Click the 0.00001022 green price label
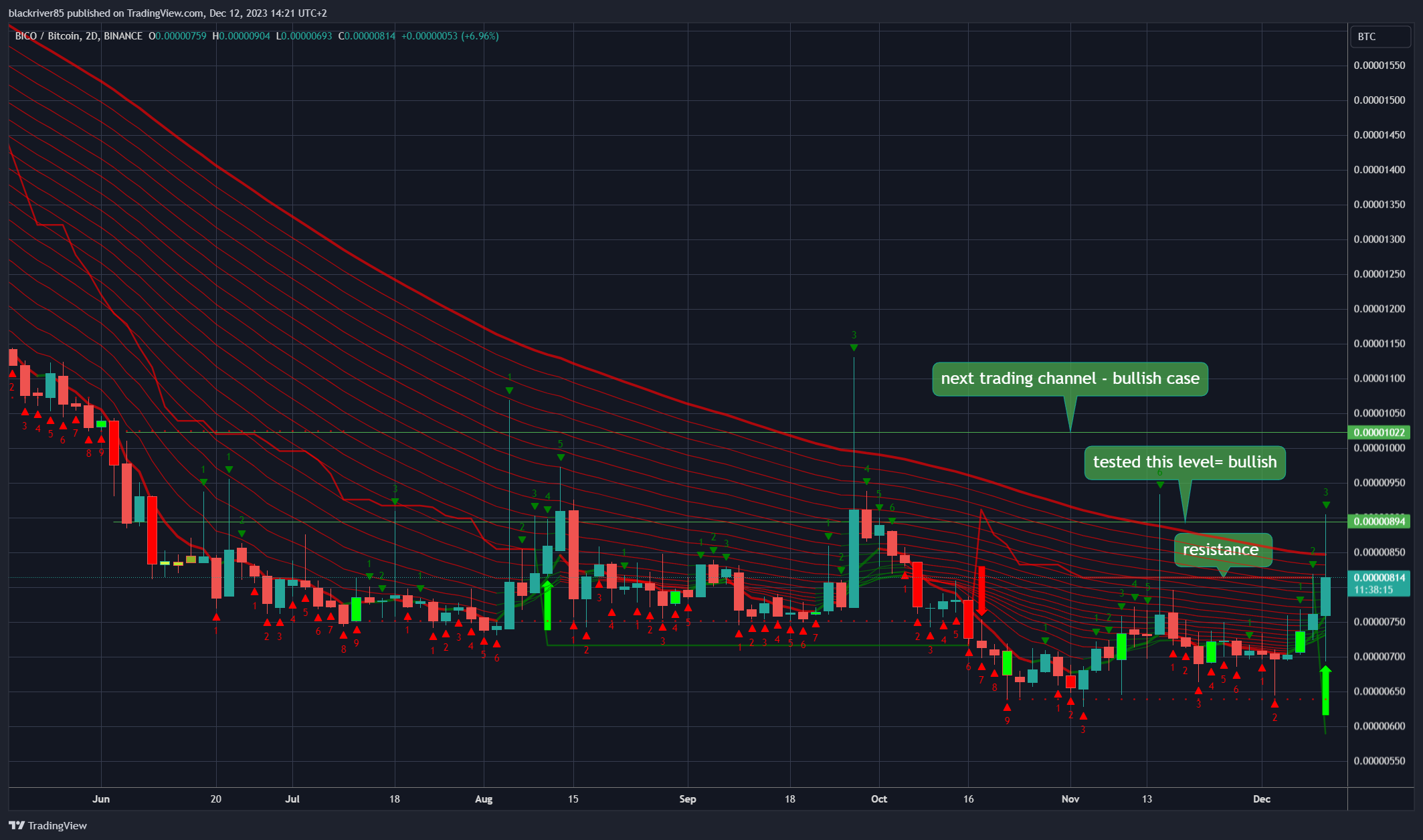The height and width of the screenshot is (840, 1423). point(1379,433)
